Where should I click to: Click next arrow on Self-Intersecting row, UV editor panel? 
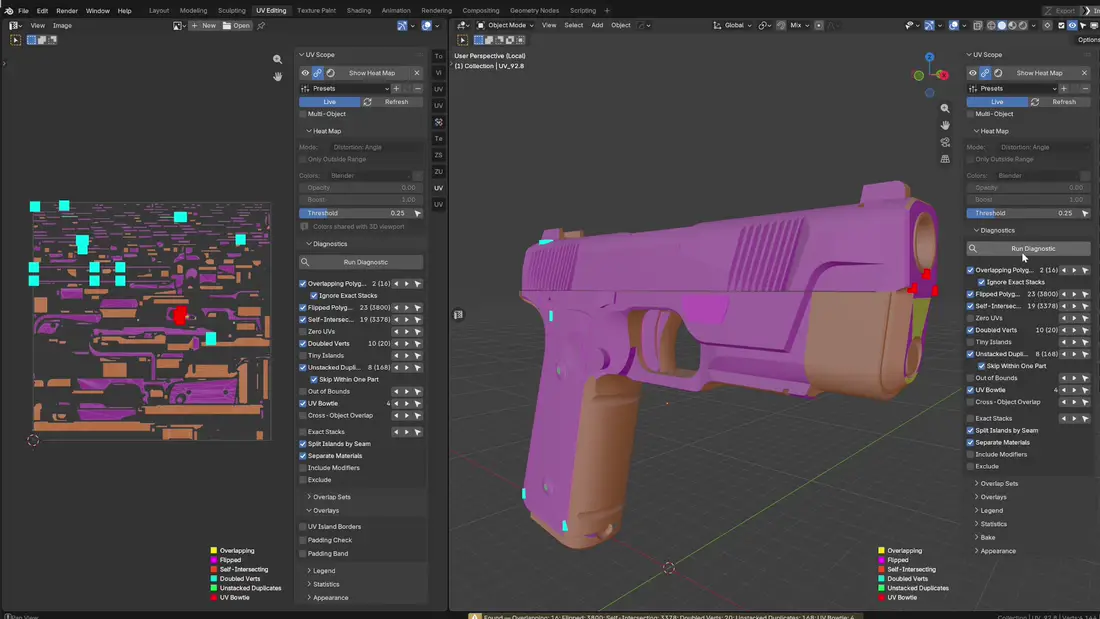(x=407, y=319)
